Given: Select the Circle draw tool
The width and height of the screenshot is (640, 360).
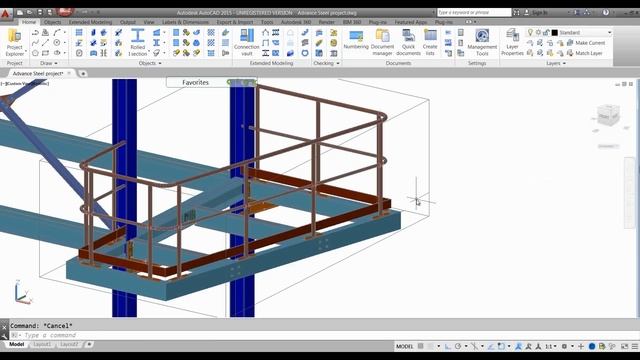Looking at the screenshot, I should (57, 42).
